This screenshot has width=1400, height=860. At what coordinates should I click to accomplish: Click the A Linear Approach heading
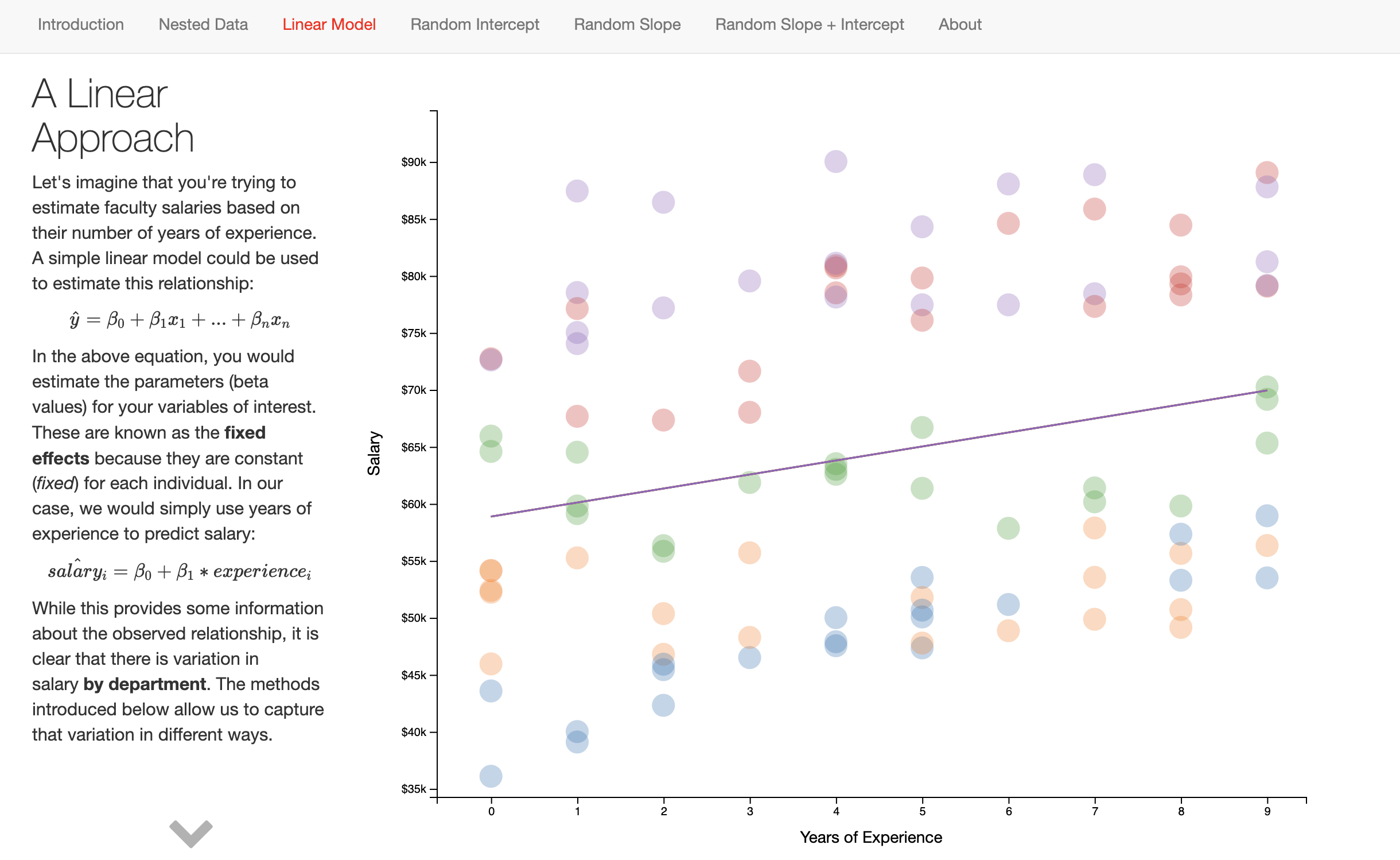tap(113, 116)
